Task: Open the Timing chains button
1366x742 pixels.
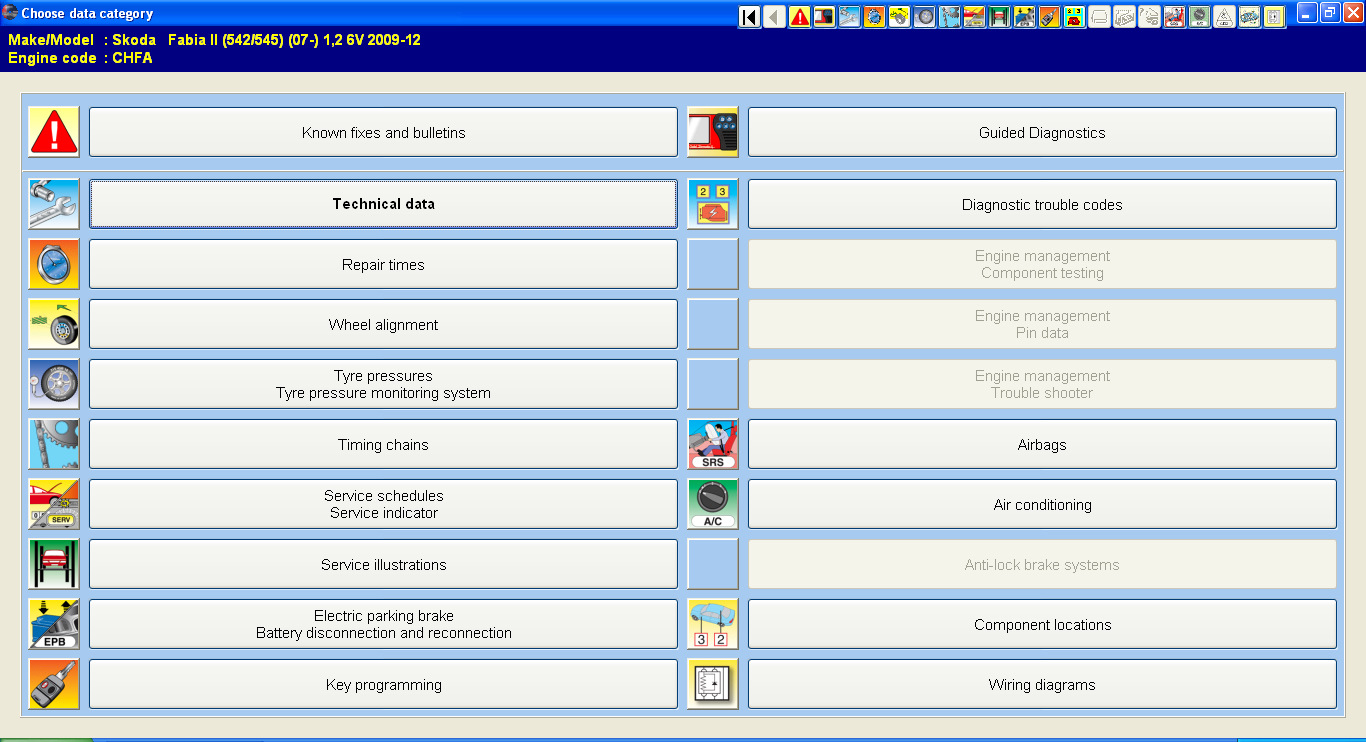Action: [383, 444]
